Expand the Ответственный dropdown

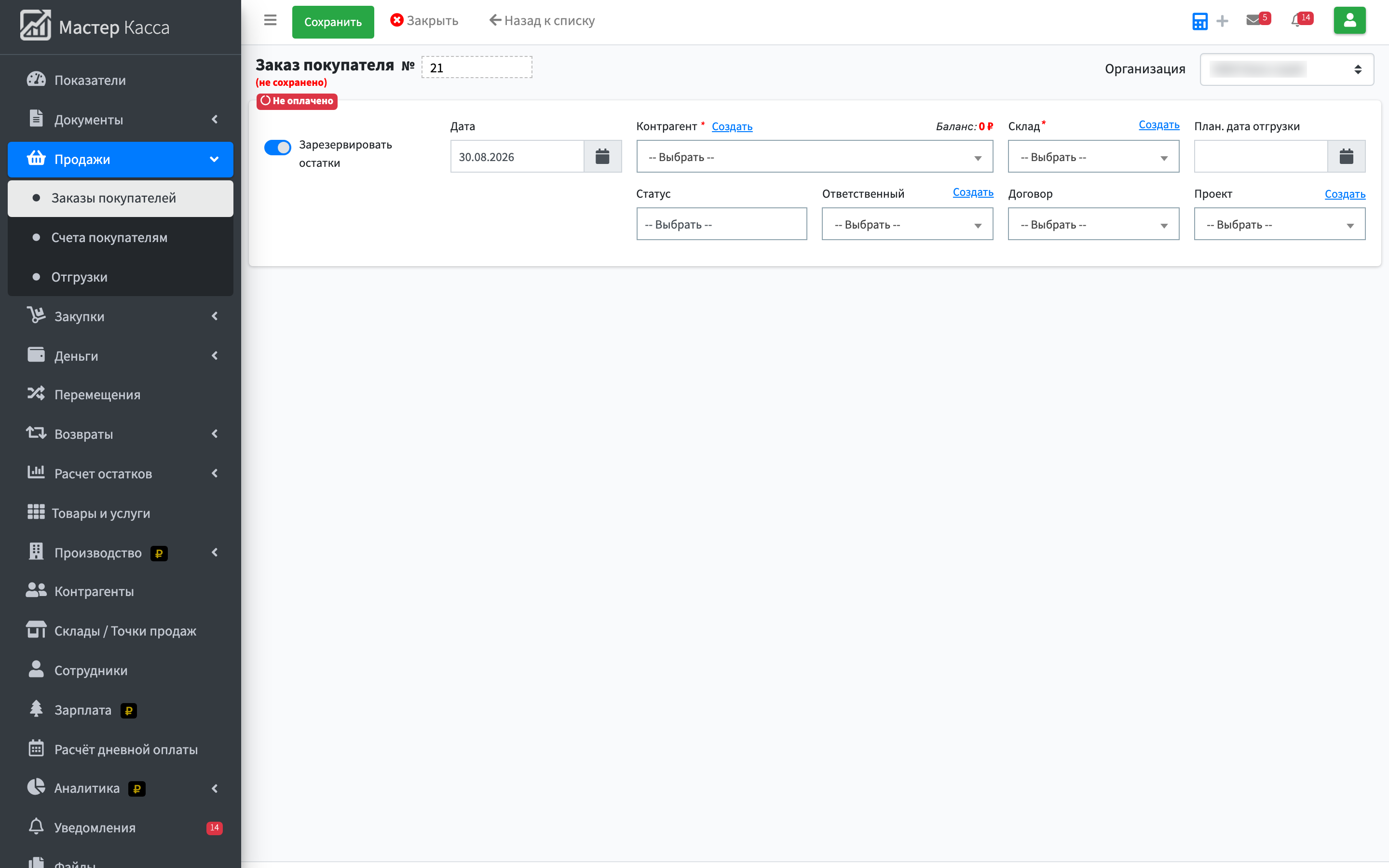(908, 224)
